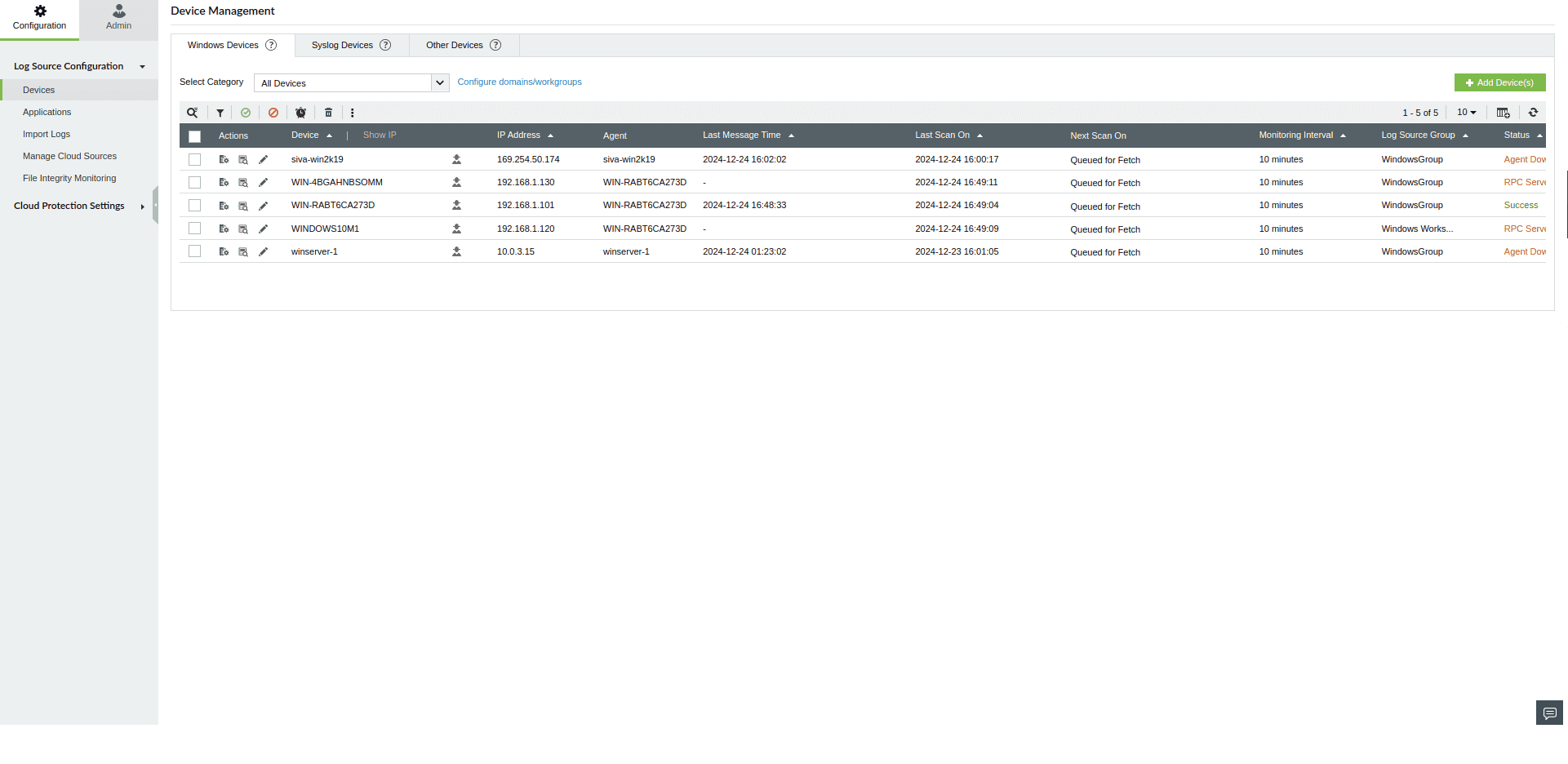Click the Show IP link

(x=380, y=135)
